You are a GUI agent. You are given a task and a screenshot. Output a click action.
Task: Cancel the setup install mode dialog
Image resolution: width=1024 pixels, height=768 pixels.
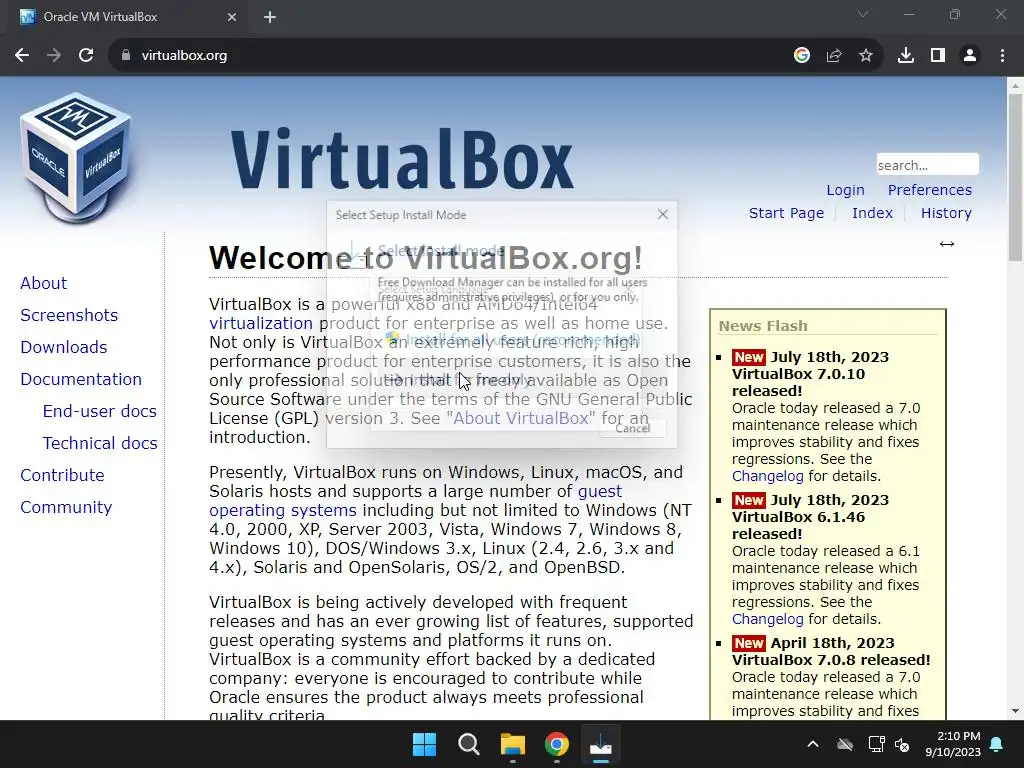tap(632, 428)
